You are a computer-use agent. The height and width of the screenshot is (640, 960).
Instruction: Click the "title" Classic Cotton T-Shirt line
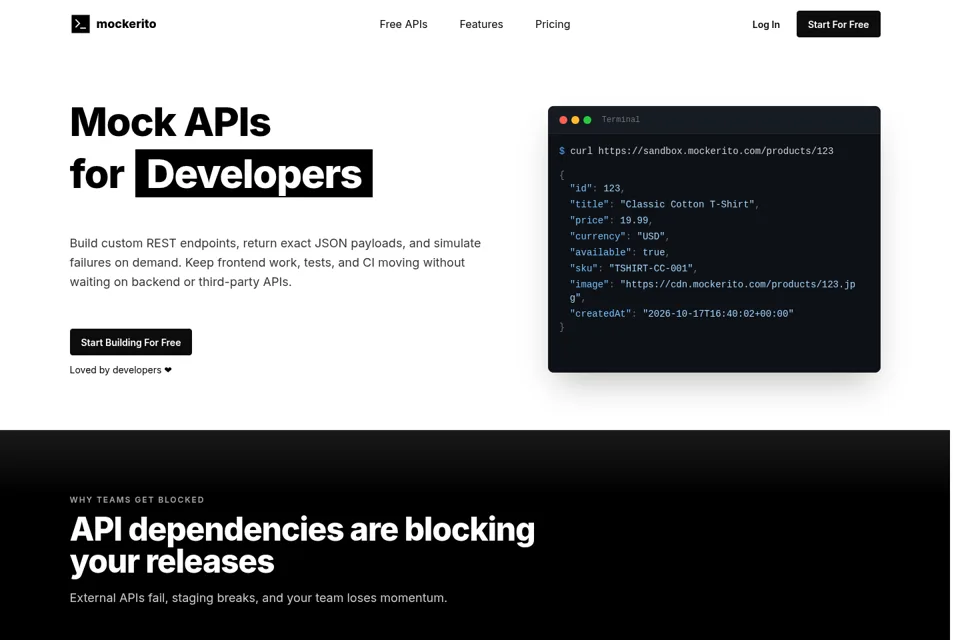point(664,204)
